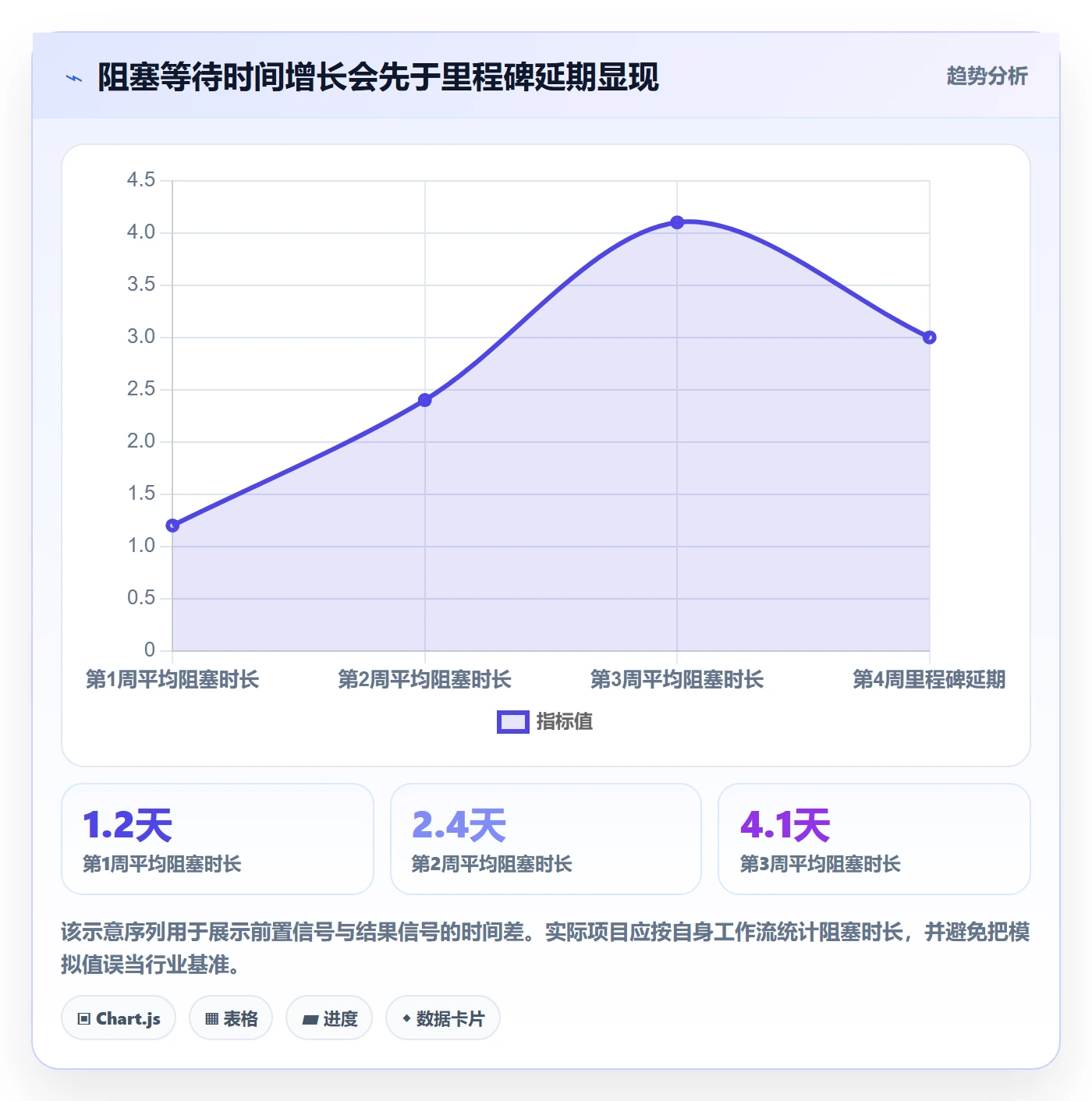The width and height of the screenshot is (1092, 1101).
Task: Click the 表格 tag chip
Action: click(231, 1018)
